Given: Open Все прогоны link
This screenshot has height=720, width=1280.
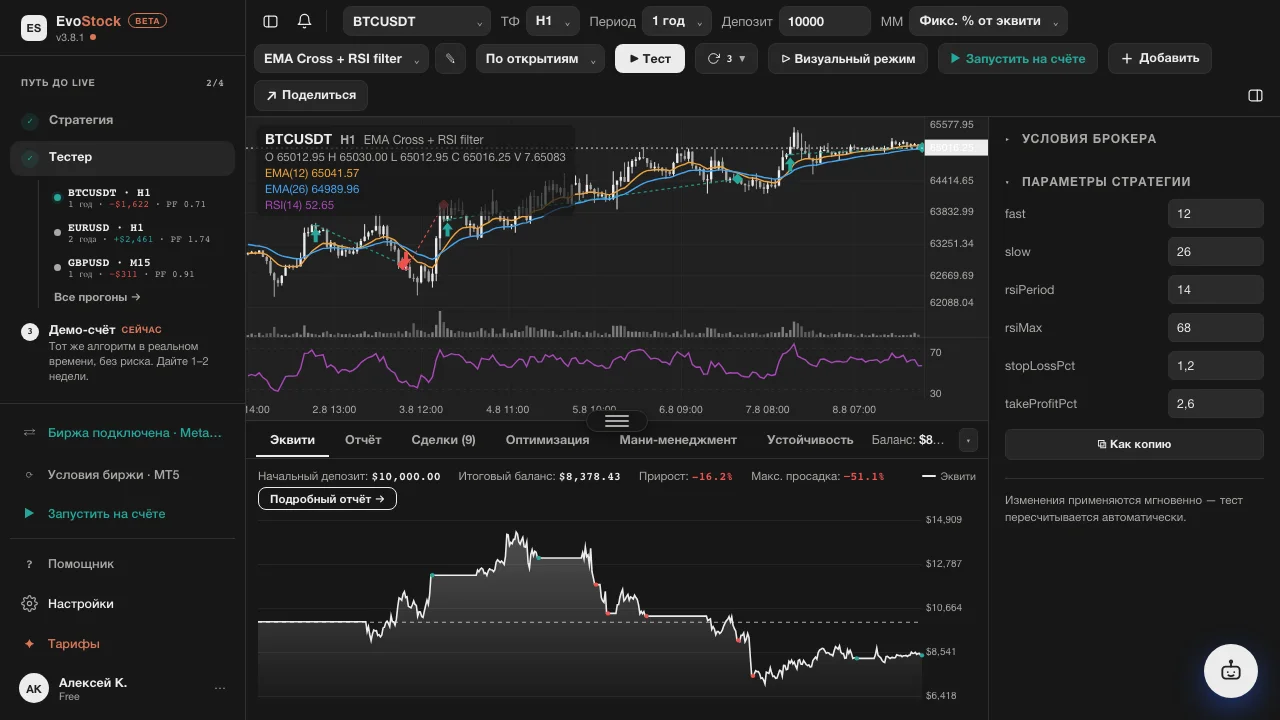Looking at the screenshot, I should [97, 297].
